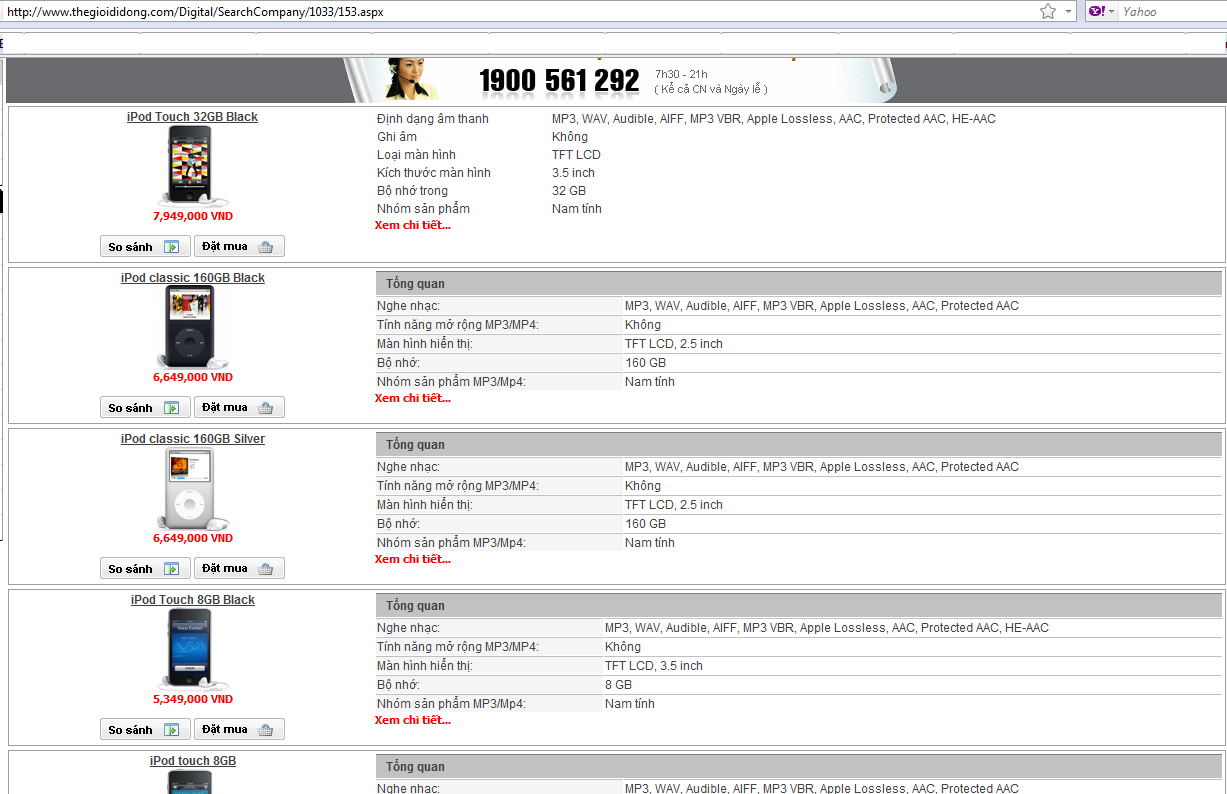Focus the Yahoo search box
Image resolution: width=1227 pixels, height=794 pixels.
point(1172,12)
